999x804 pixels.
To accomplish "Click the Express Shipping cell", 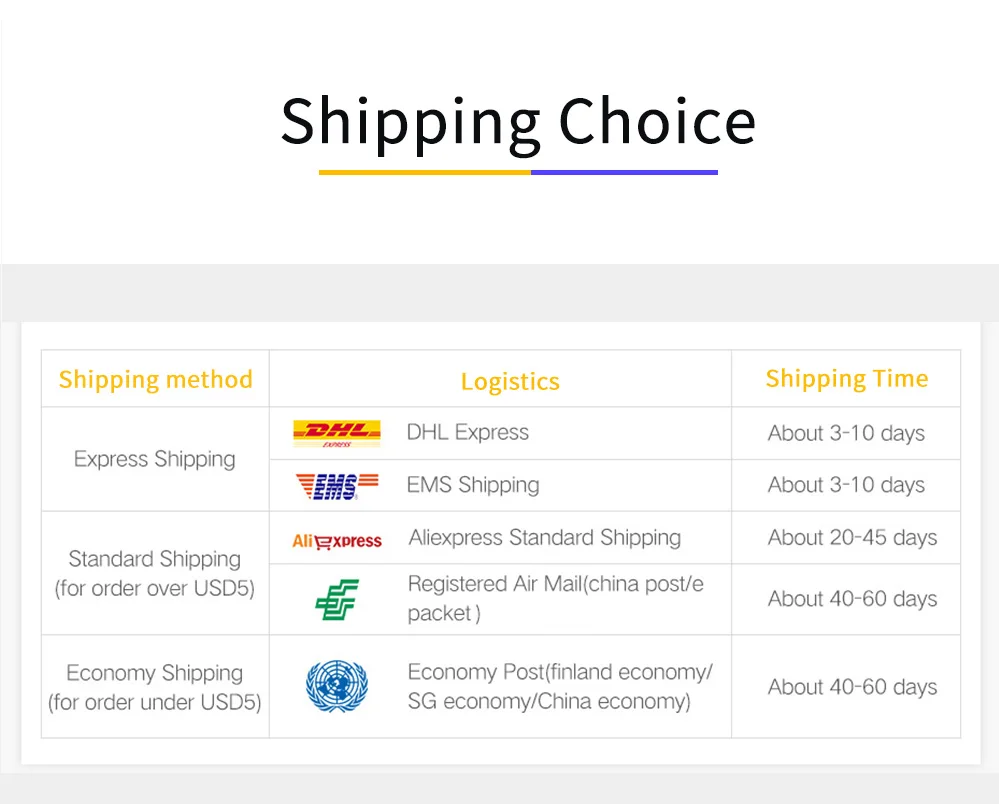I will (x=155, y=460).
